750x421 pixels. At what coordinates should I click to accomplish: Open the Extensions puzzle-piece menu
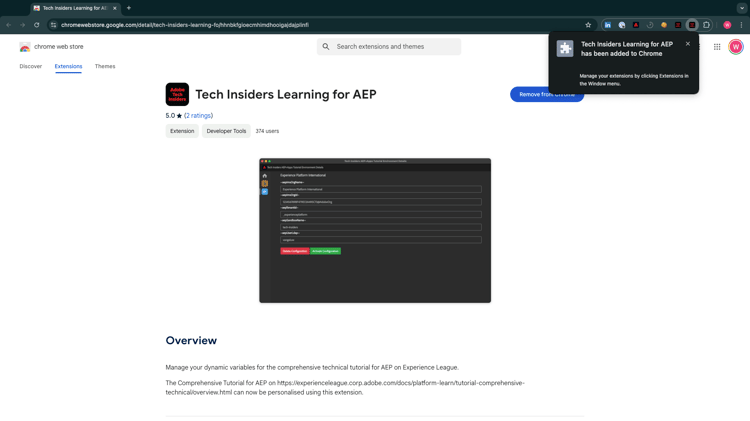706,25
